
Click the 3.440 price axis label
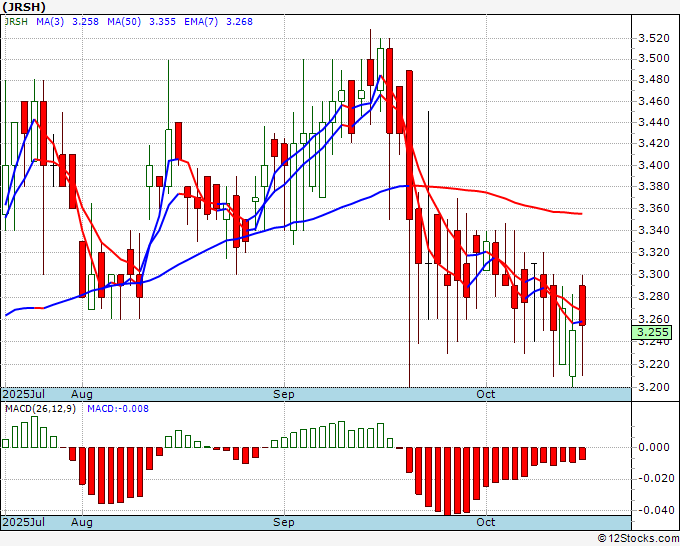654,122
